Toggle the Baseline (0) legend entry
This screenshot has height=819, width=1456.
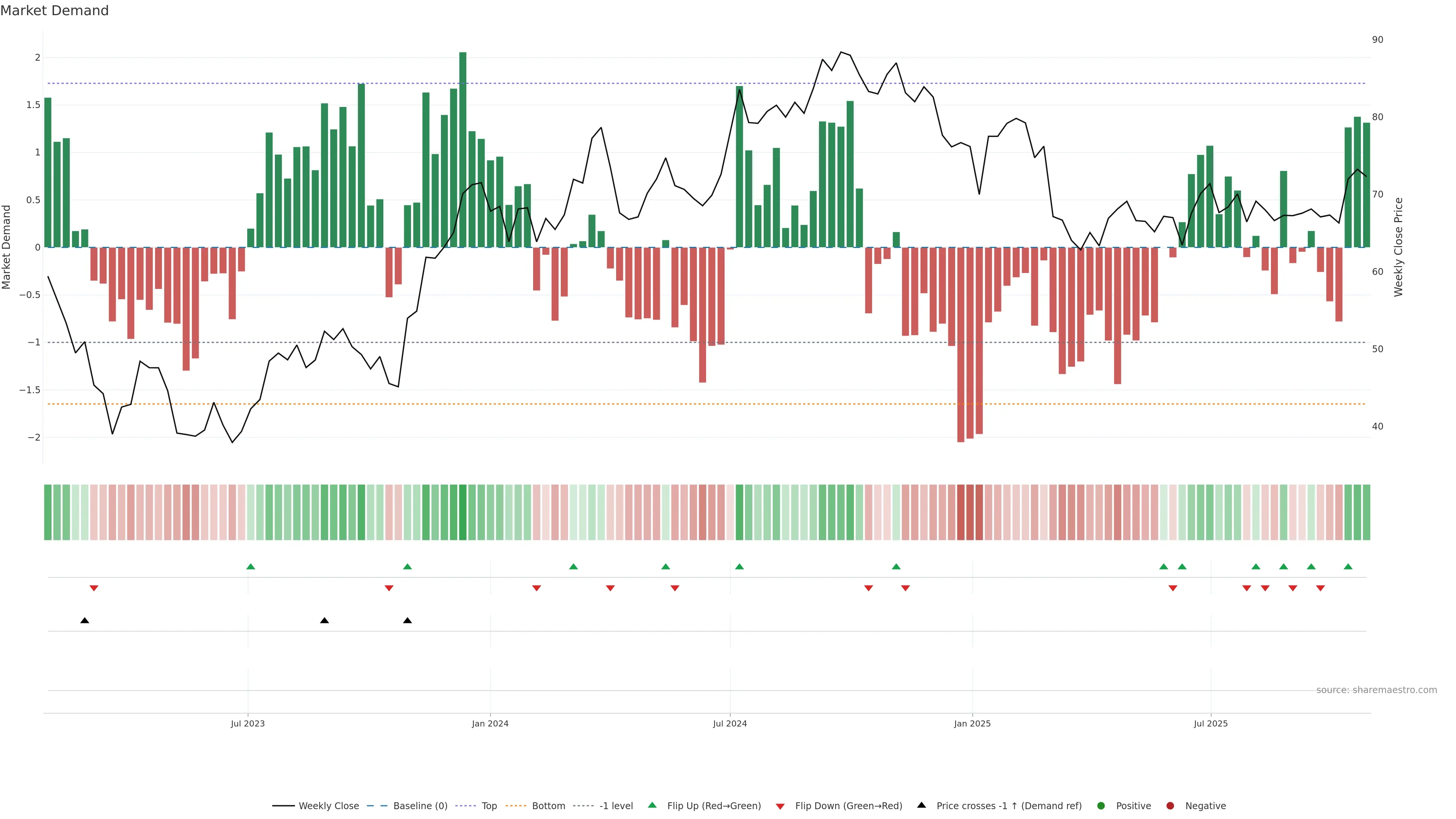pyautogui.click(x=420, y=806)
